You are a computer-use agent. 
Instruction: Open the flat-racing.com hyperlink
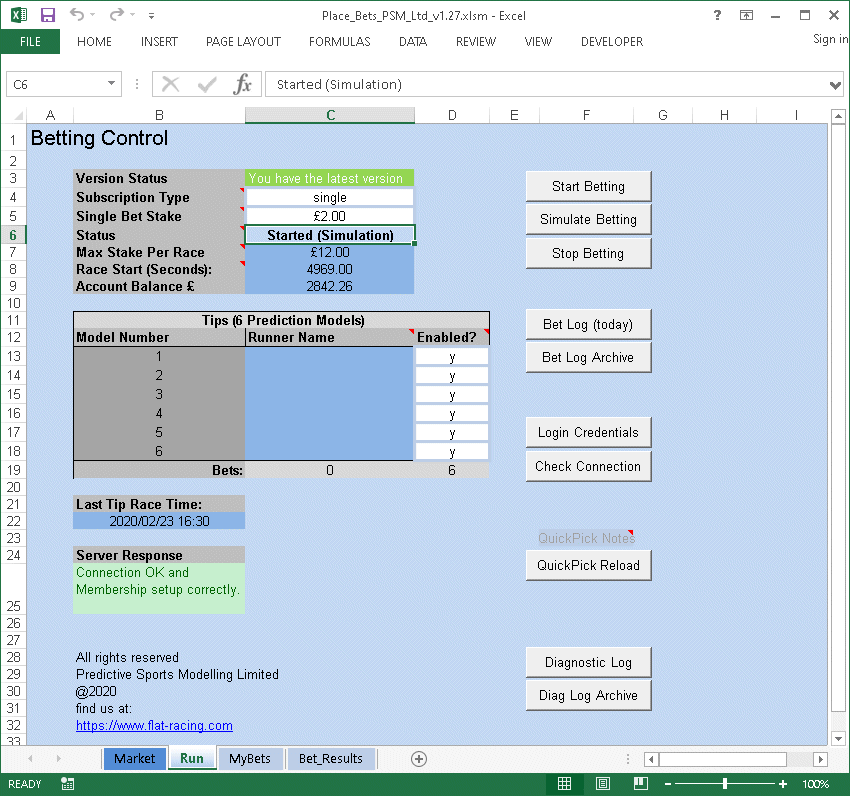point(154,726)
